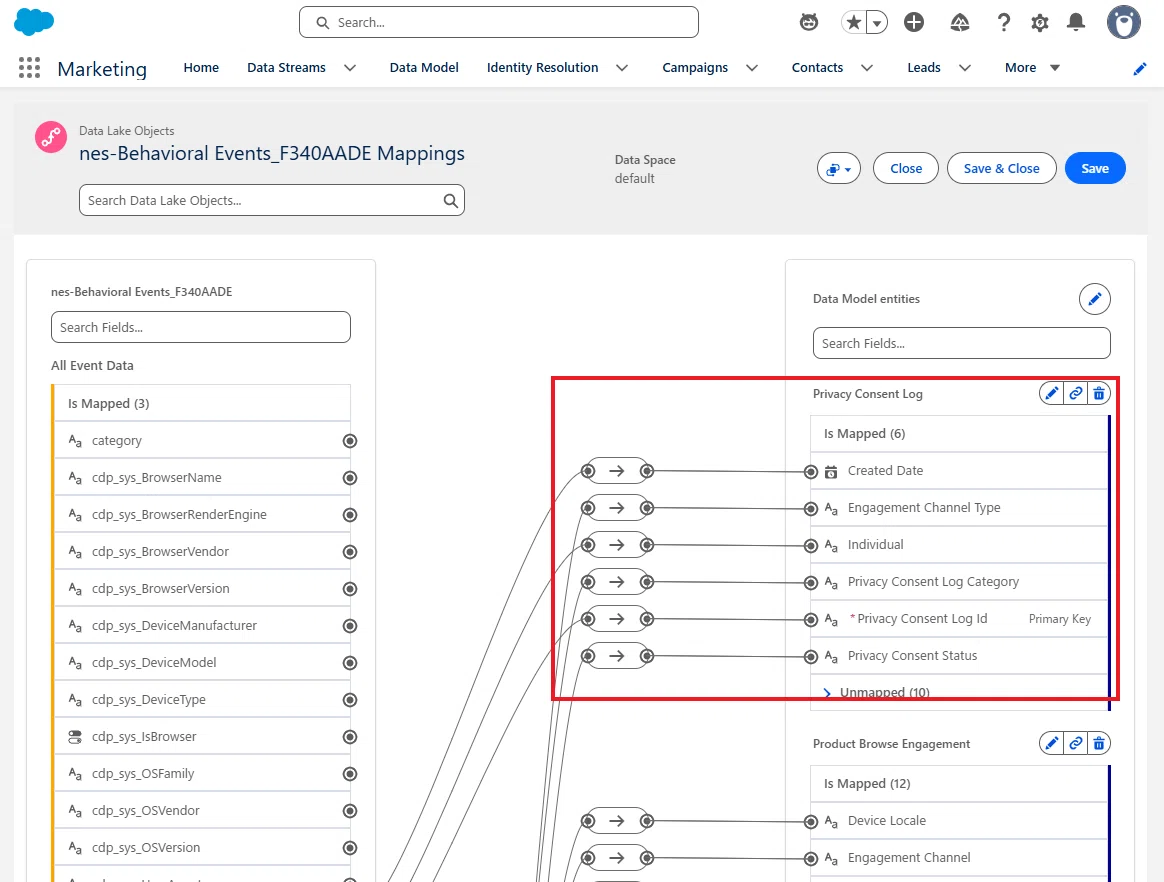
Task: Click the link icon for Product Browse Engagement
Action: pos(1076,743)
